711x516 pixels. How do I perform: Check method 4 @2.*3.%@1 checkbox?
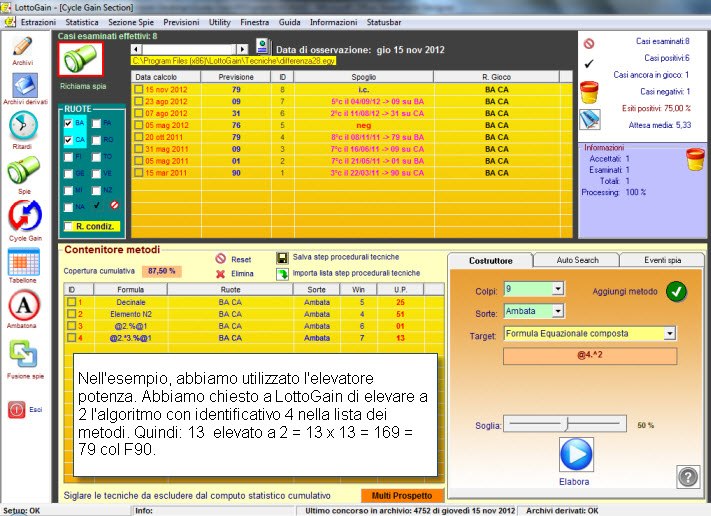point(72,338)
